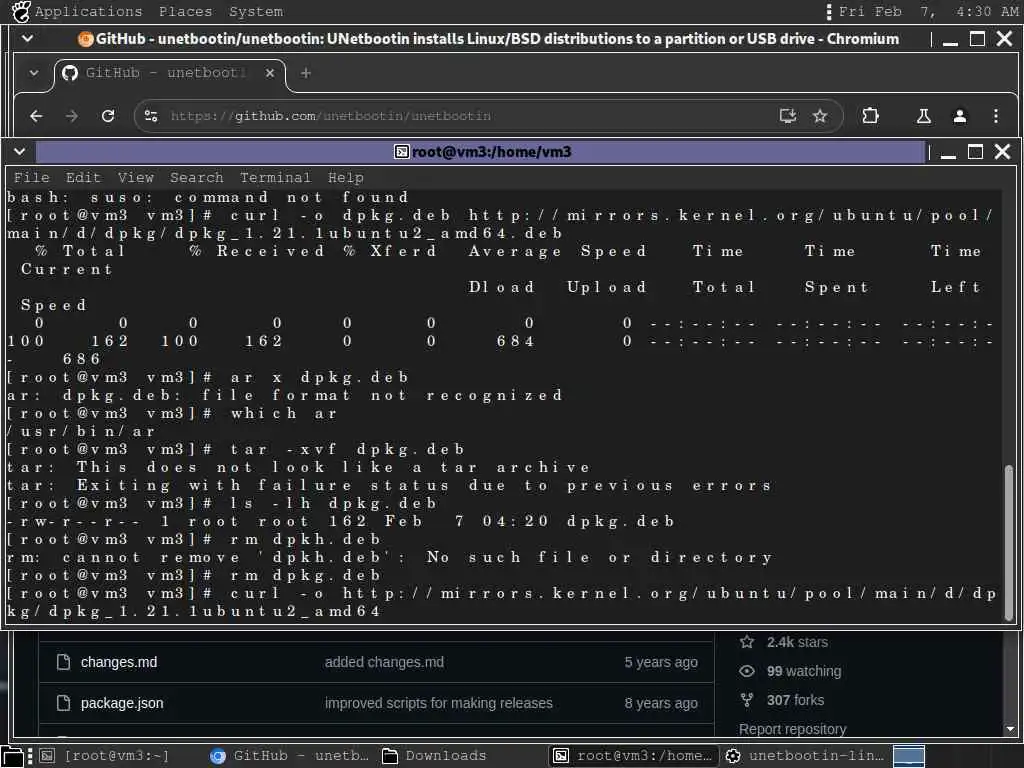Select the GitHub unetbootin tab

pyautogui.click(x=169, y=73)
